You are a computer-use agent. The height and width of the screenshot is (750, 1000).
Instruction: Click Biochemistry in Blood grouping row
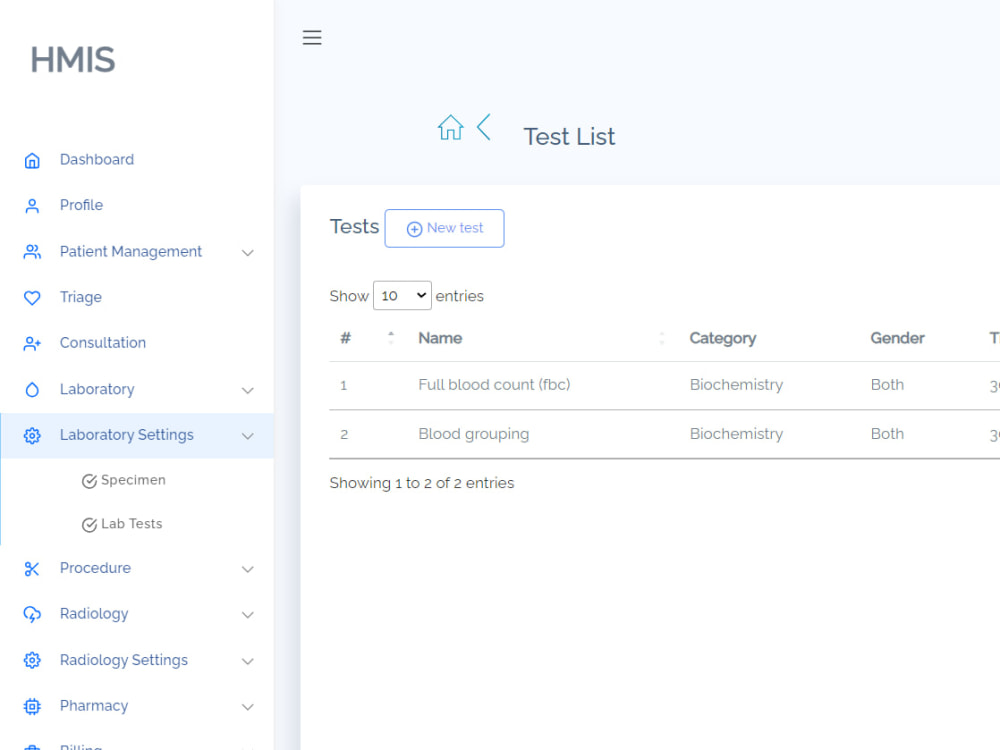[736, 434]
